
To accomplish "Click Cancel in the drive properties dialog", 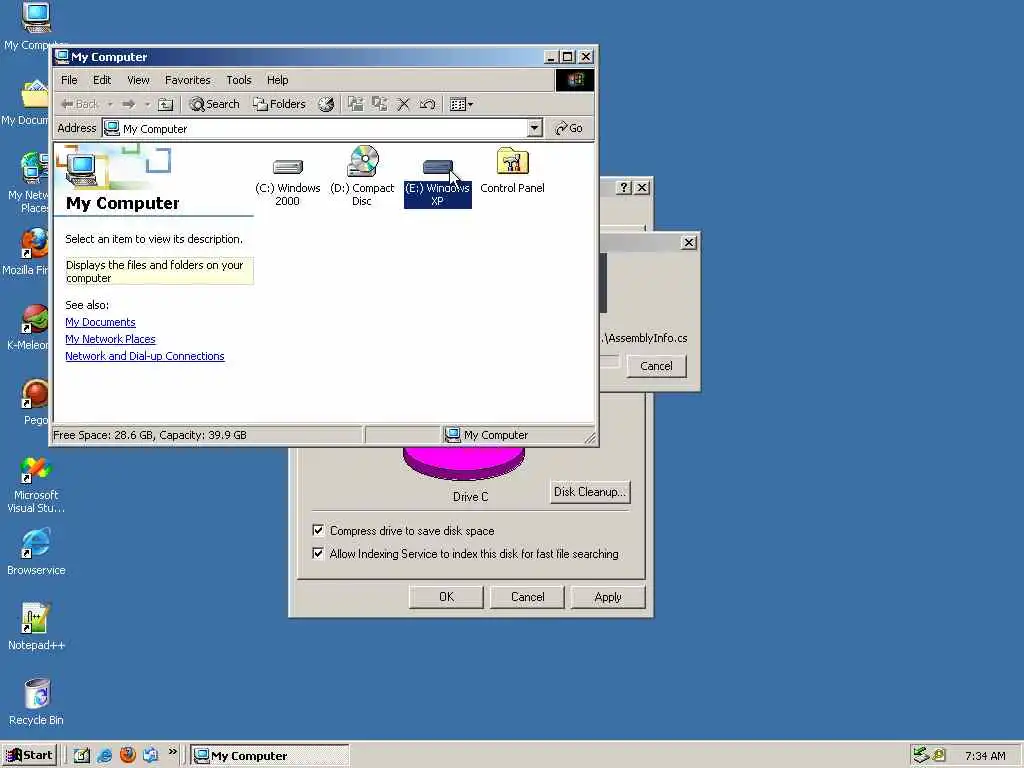I will click(527, 597).
